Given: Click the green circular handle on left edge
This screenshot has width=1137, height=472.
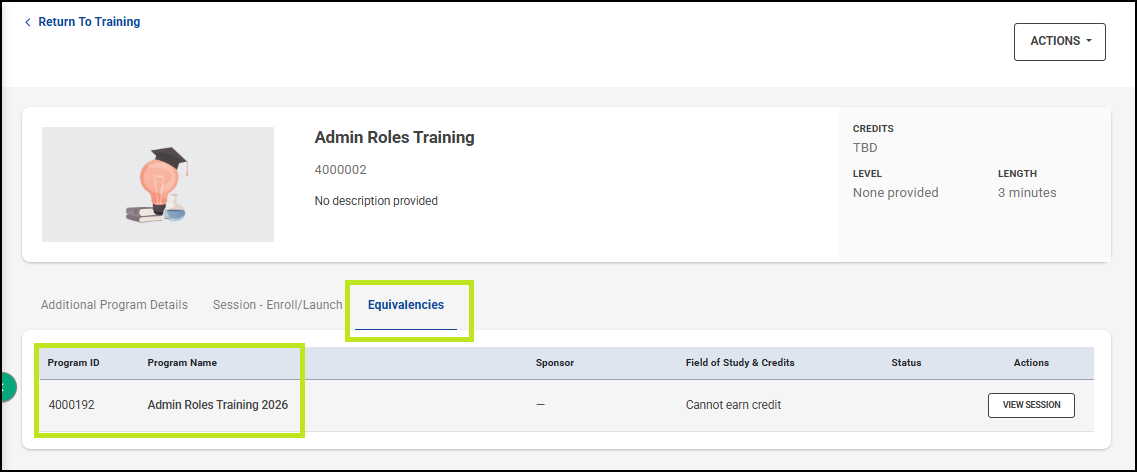Looking at the screenshot, I should [x=6, y=387].
